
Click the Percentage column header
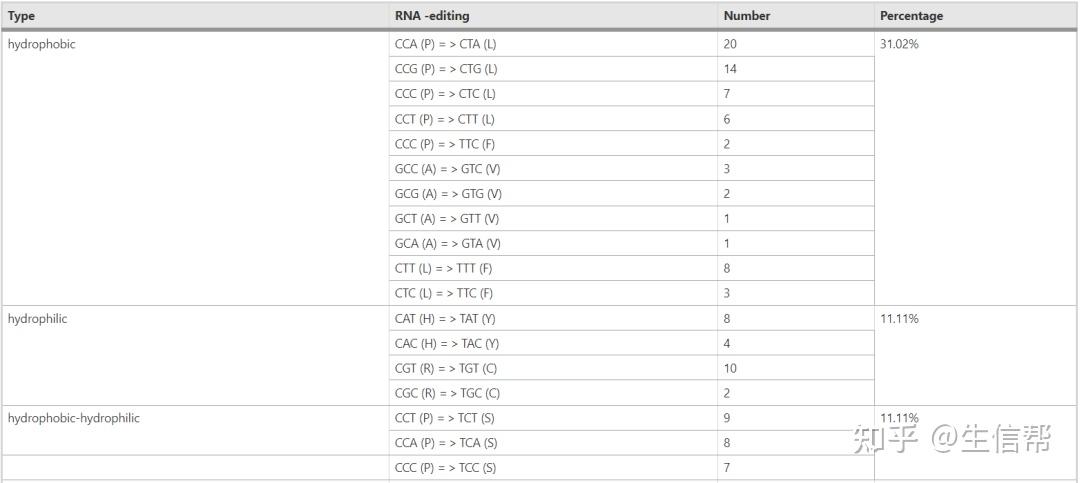click(x=911, y=16)
